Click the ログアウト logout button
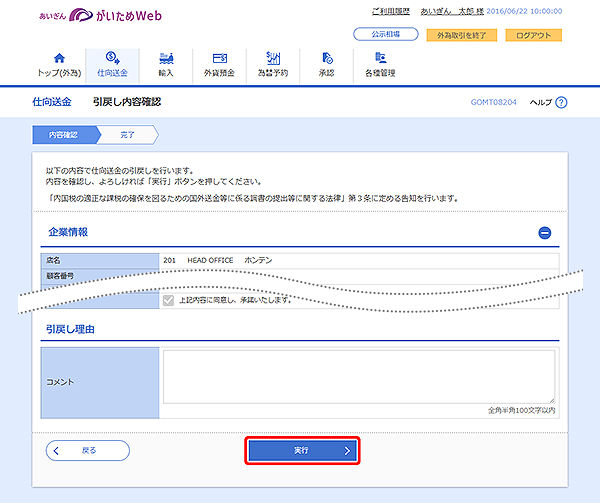Image resolution: width=600 pixels, height=503 pixels. point(532,35)
